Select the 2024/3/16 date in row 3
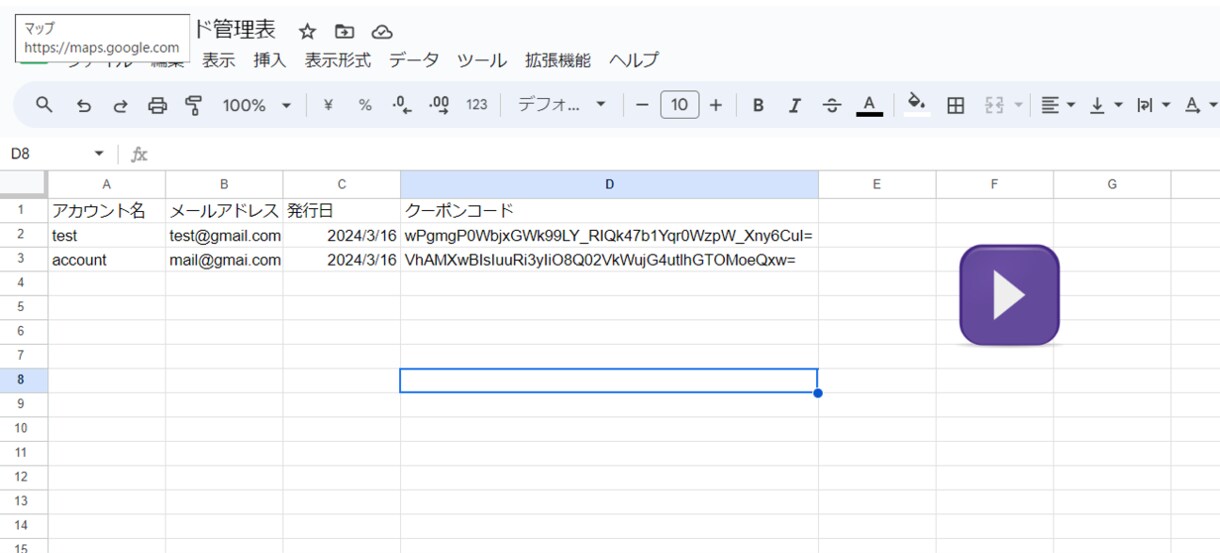Screen dimensions: 1220x553 [342, 260]
